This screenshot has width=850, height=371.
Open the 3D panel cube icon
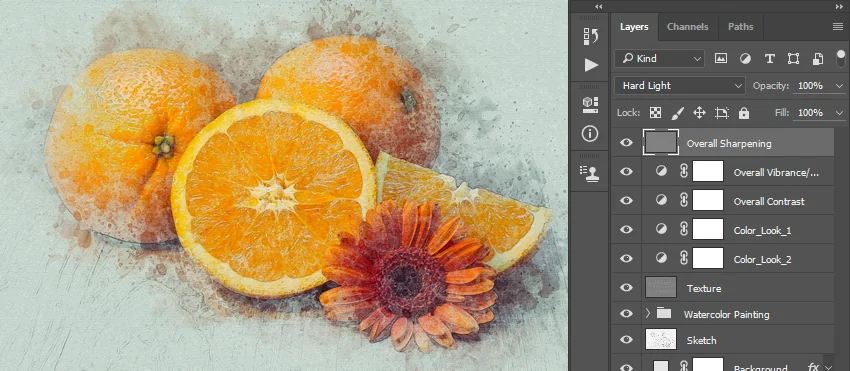click(x=590, y=104)
